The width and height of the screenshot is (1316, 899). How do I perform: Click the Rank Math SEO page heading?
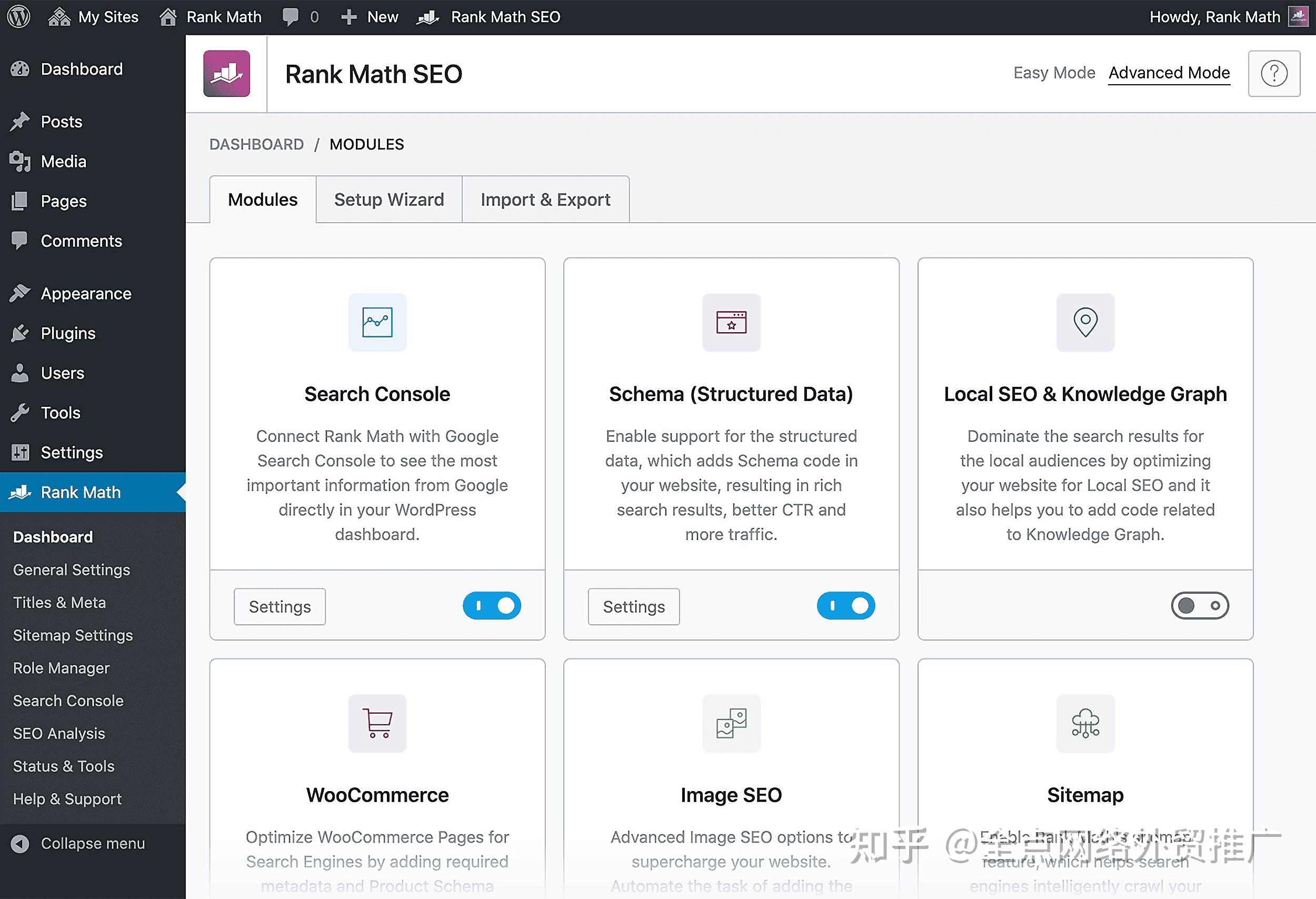[374, 74]
